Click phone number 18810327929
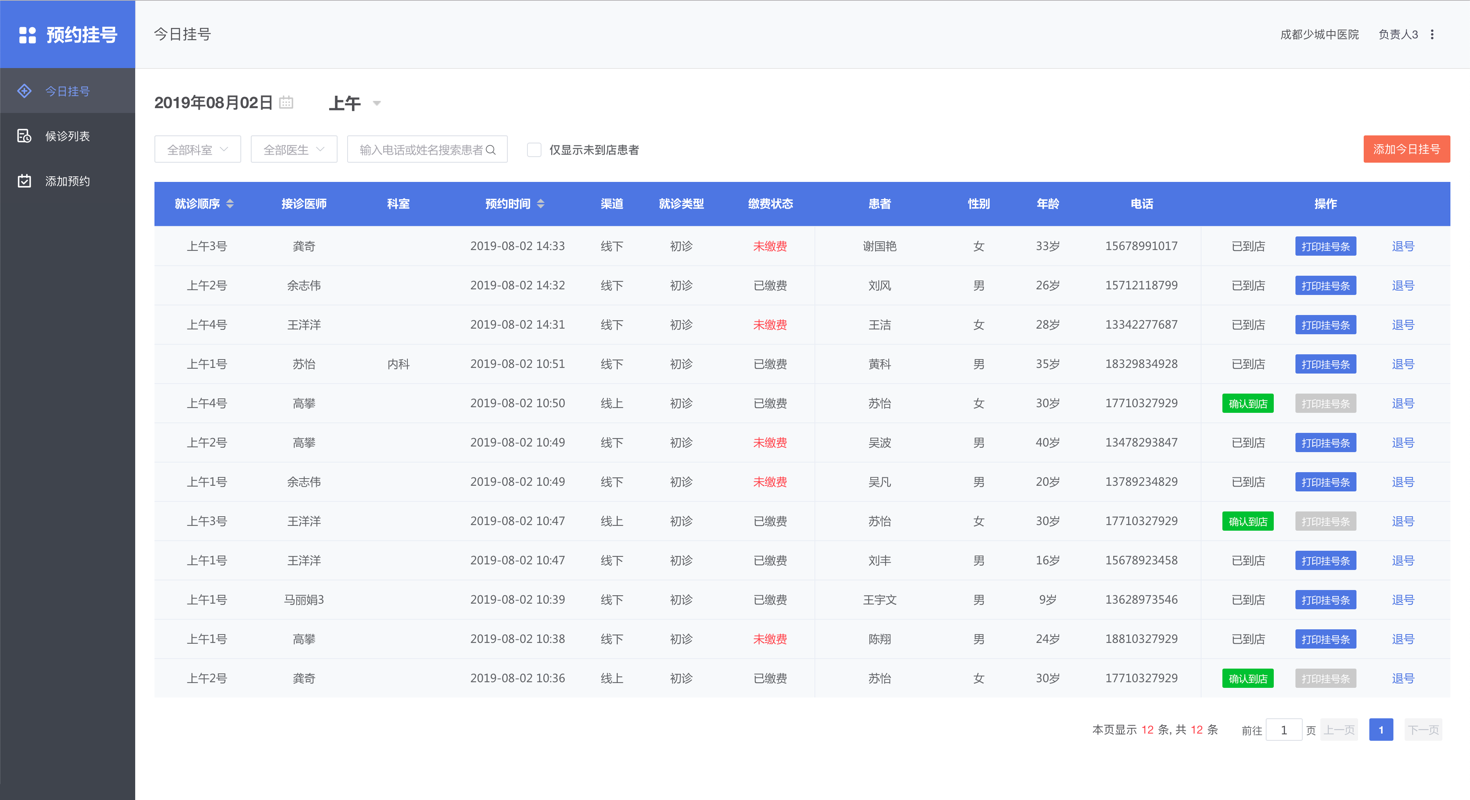This screenshot has width=1470, height=800. click(x=1141, y=639)
